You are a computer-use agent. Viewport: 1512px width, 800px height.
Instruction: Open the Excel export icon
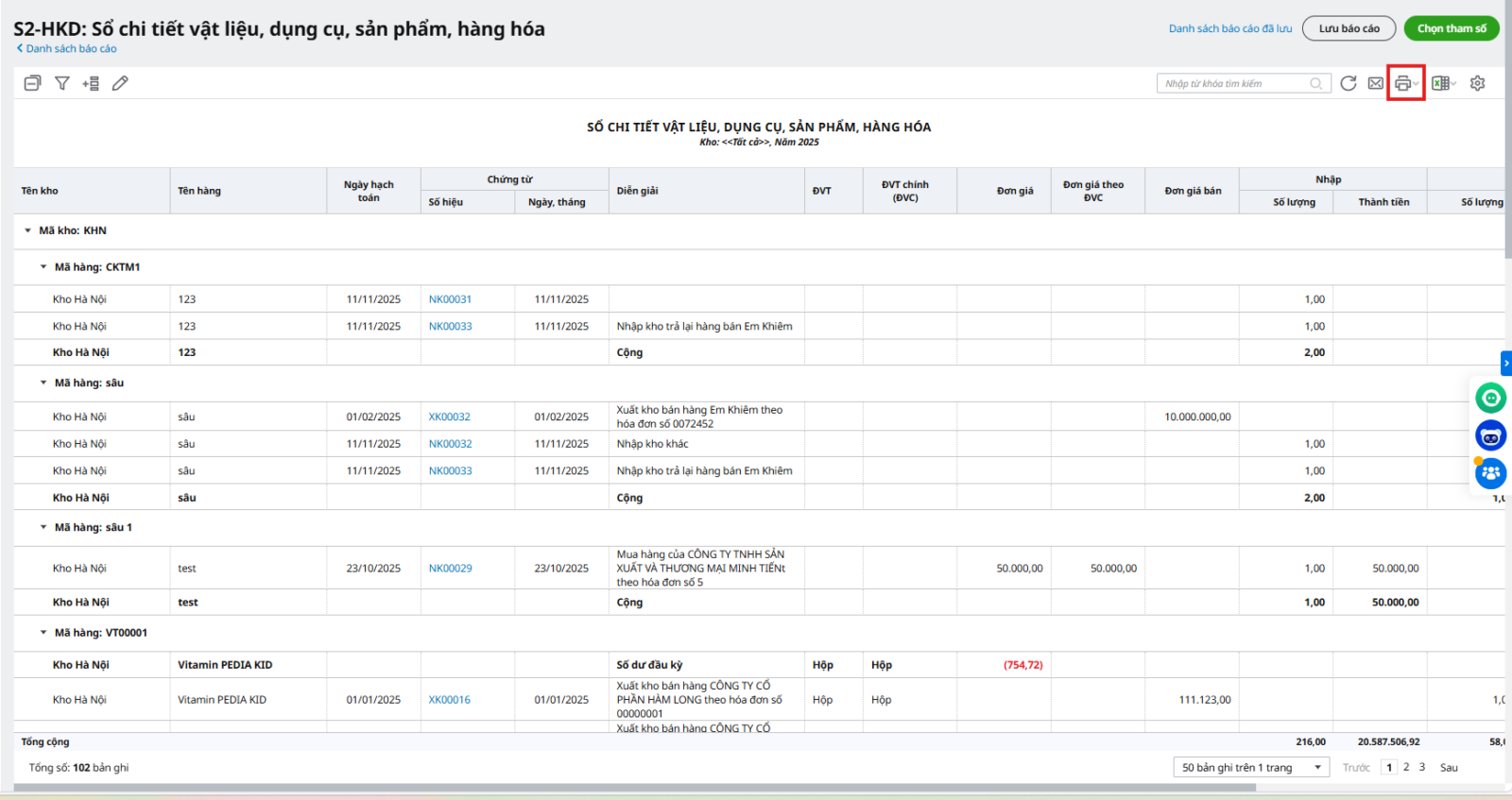point(1440,83)
